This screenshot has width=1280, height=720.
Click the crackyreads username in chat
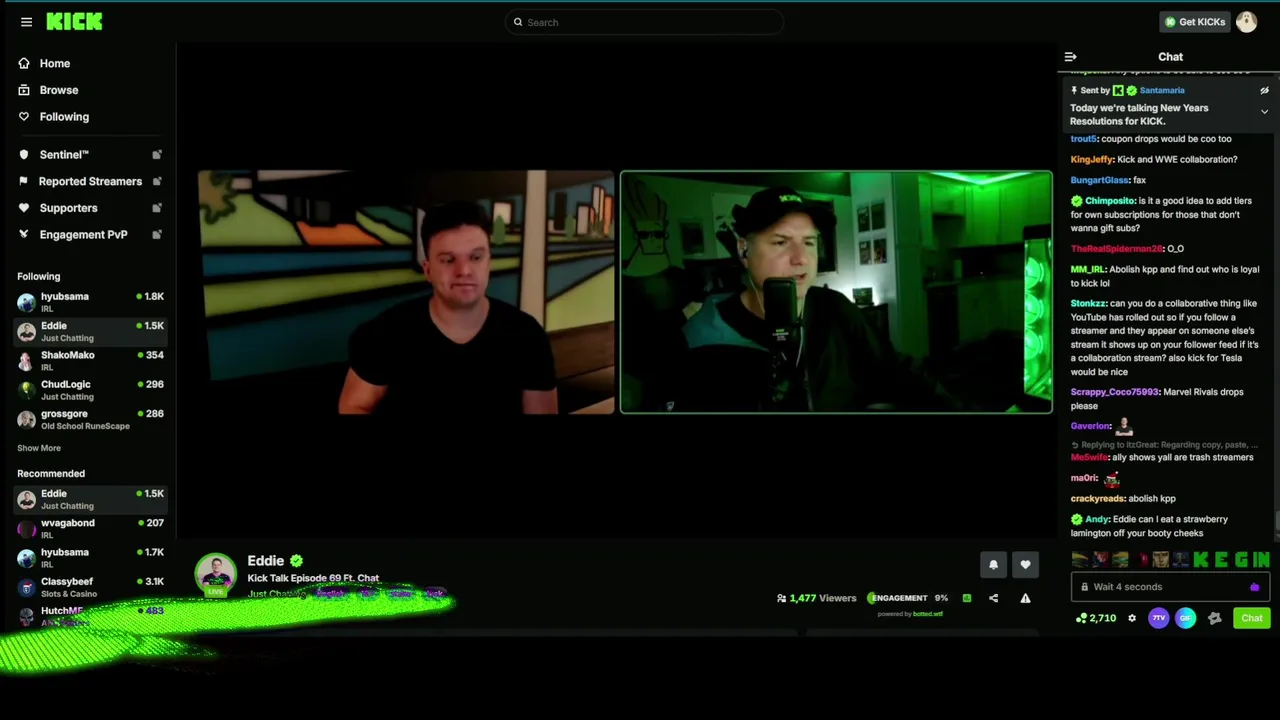(x=1098, y=498)
